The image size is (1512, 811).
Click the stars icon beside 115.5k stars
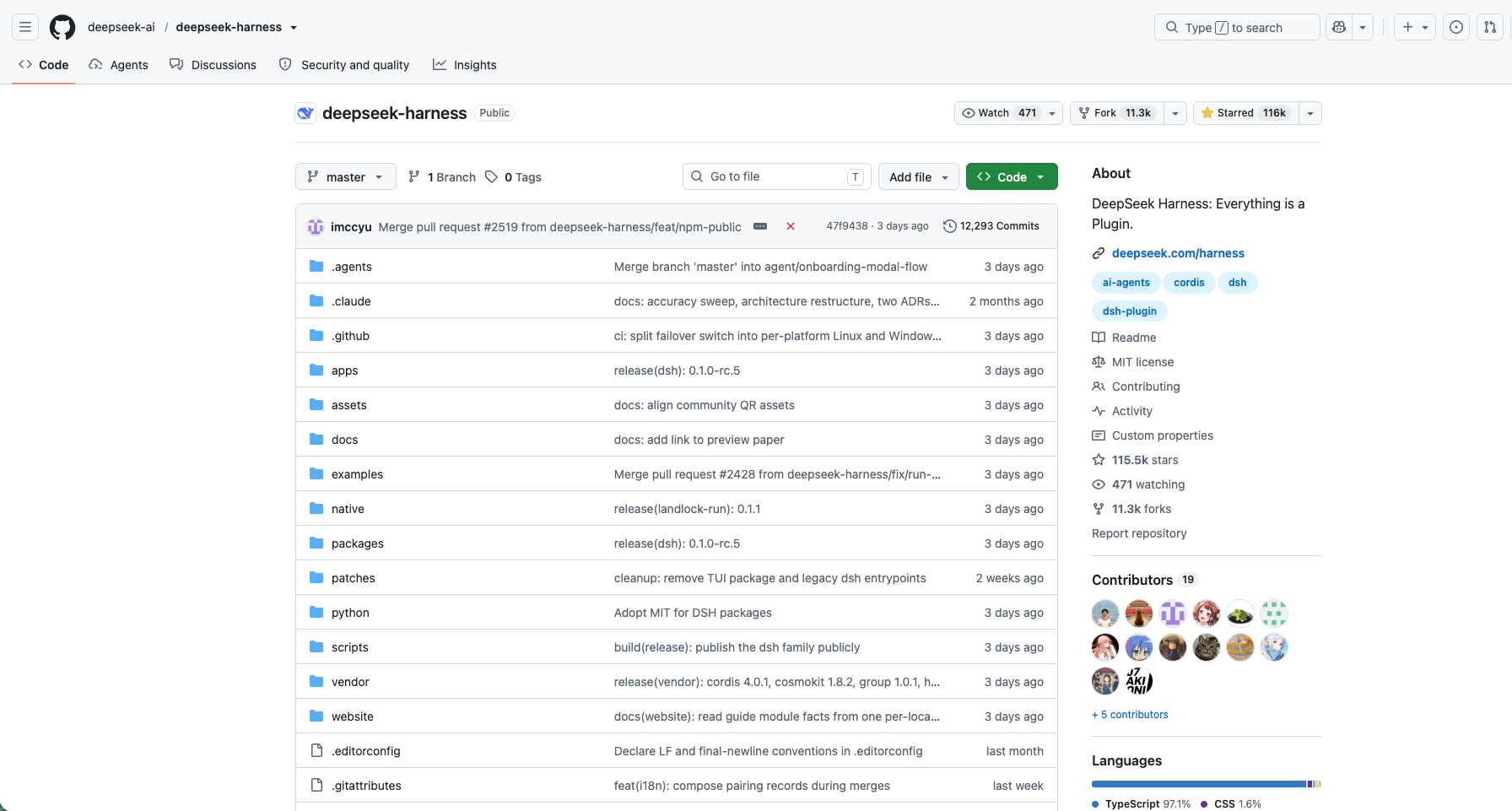1099,460
